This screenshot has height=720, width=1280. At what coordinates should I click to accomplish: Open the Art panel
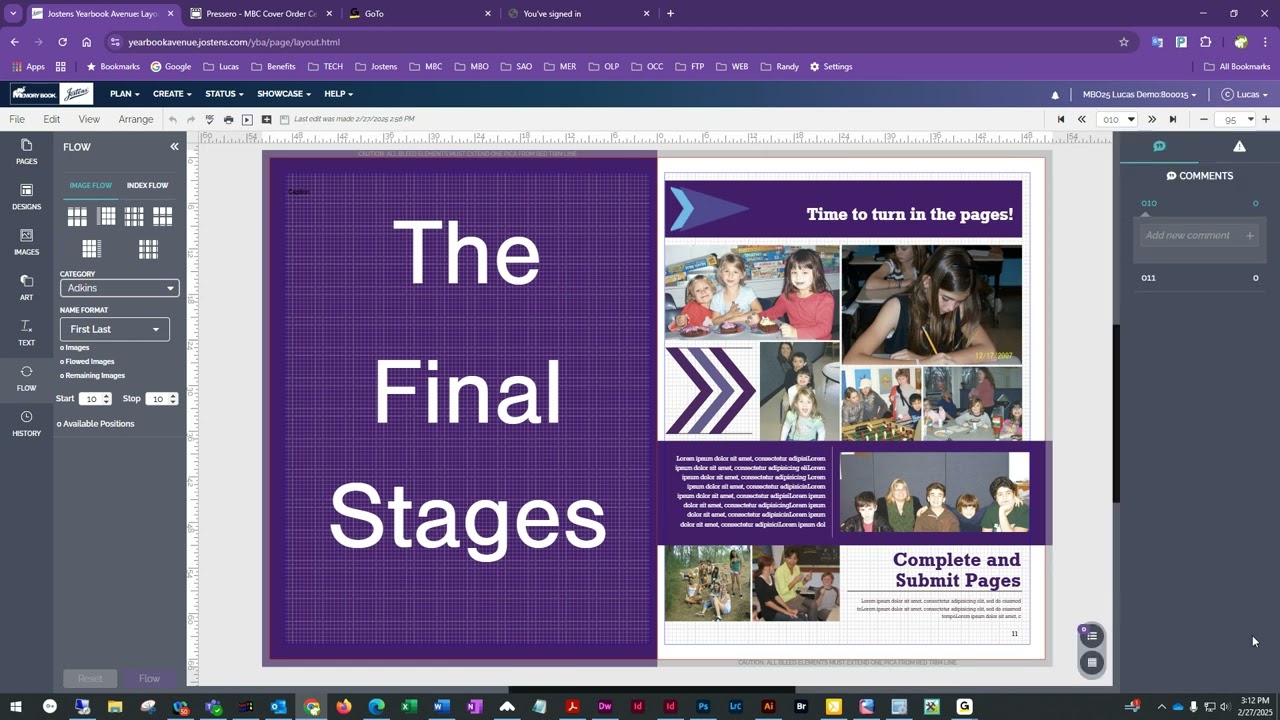coord(26,288)
